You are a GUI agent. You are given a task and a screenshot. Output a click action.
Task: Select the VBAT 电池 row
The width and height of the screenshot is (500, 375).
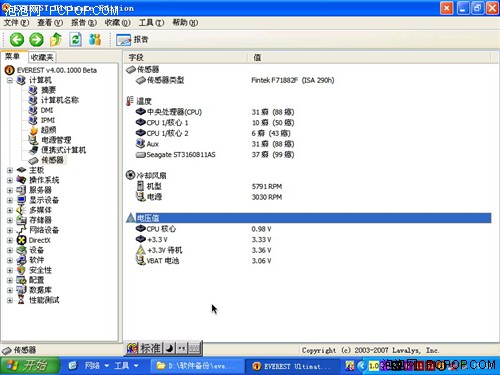[308, 261]
